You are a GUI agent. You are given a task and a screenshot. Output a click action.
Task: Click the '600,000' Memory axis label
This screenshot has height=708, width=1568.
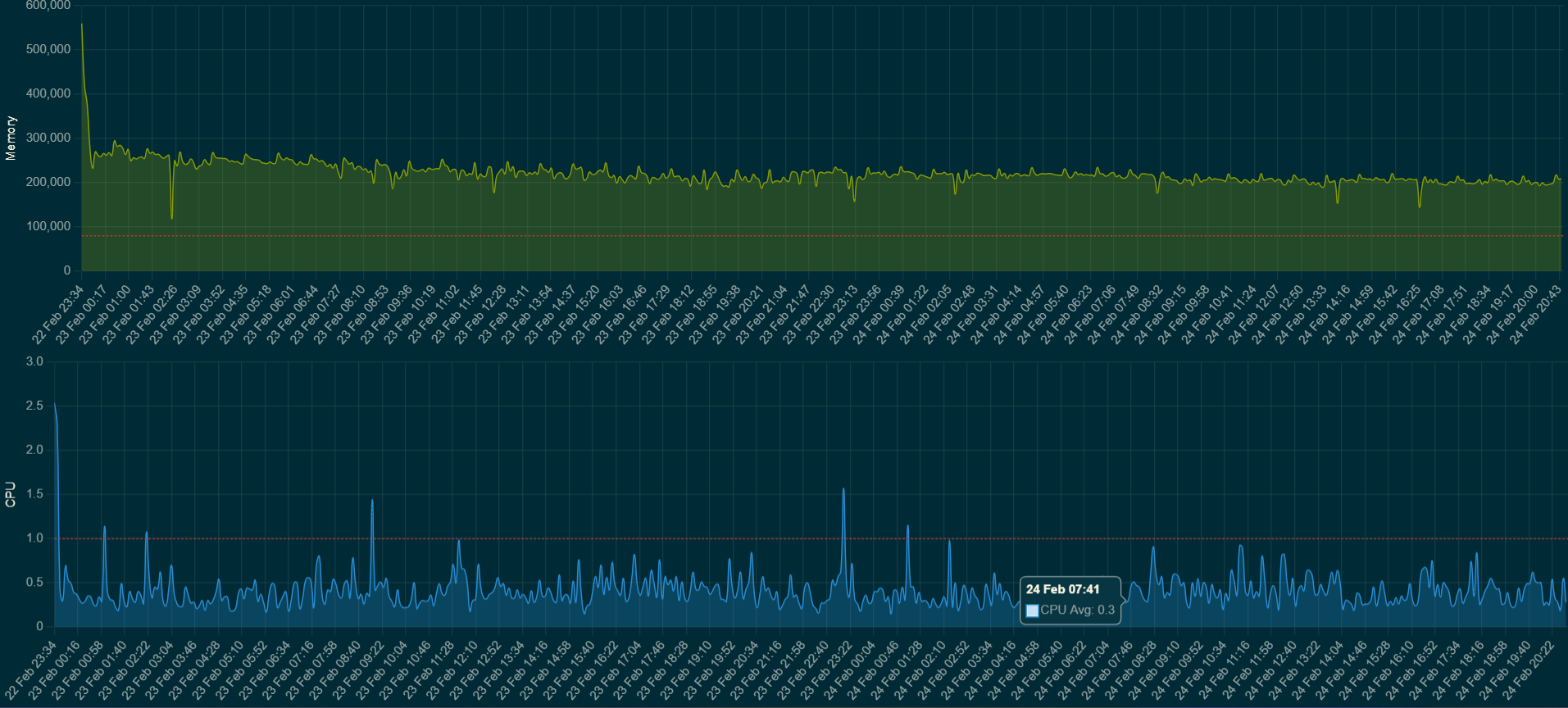tap(48, 6)
